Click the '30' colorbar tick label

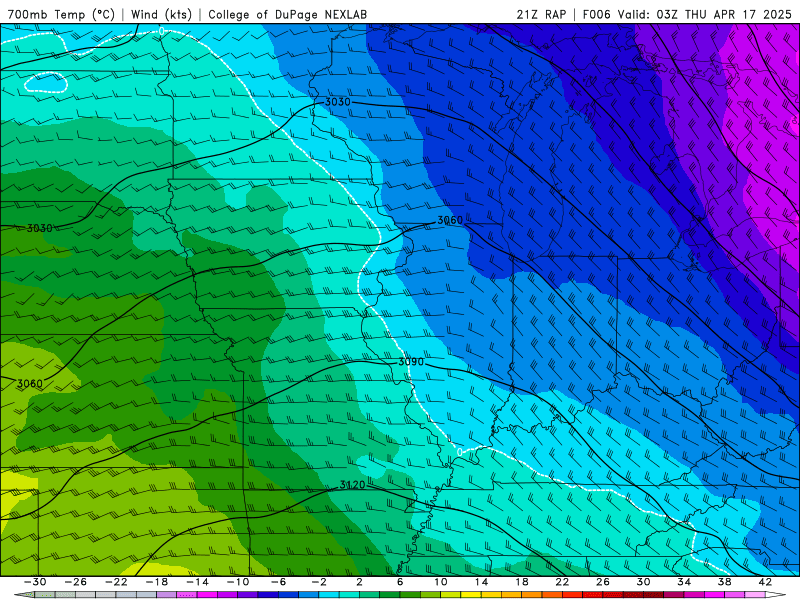click(x=643, y=582)
